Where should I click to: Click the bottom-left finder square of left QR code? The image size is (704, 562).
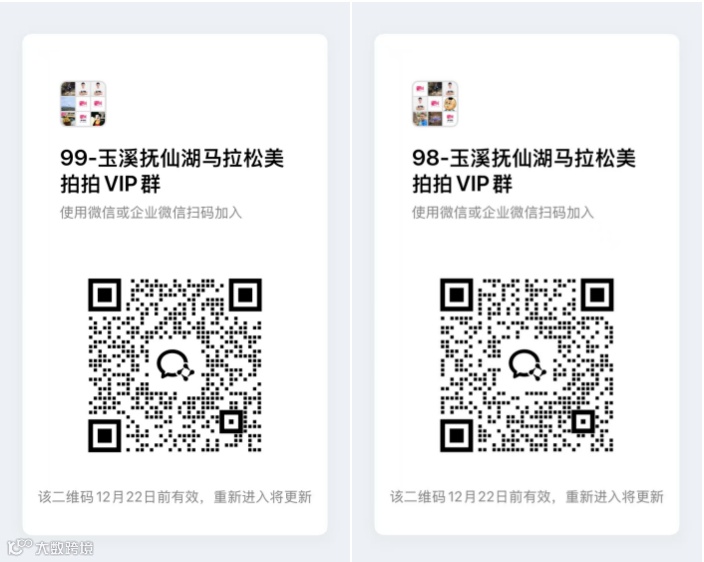105,435
